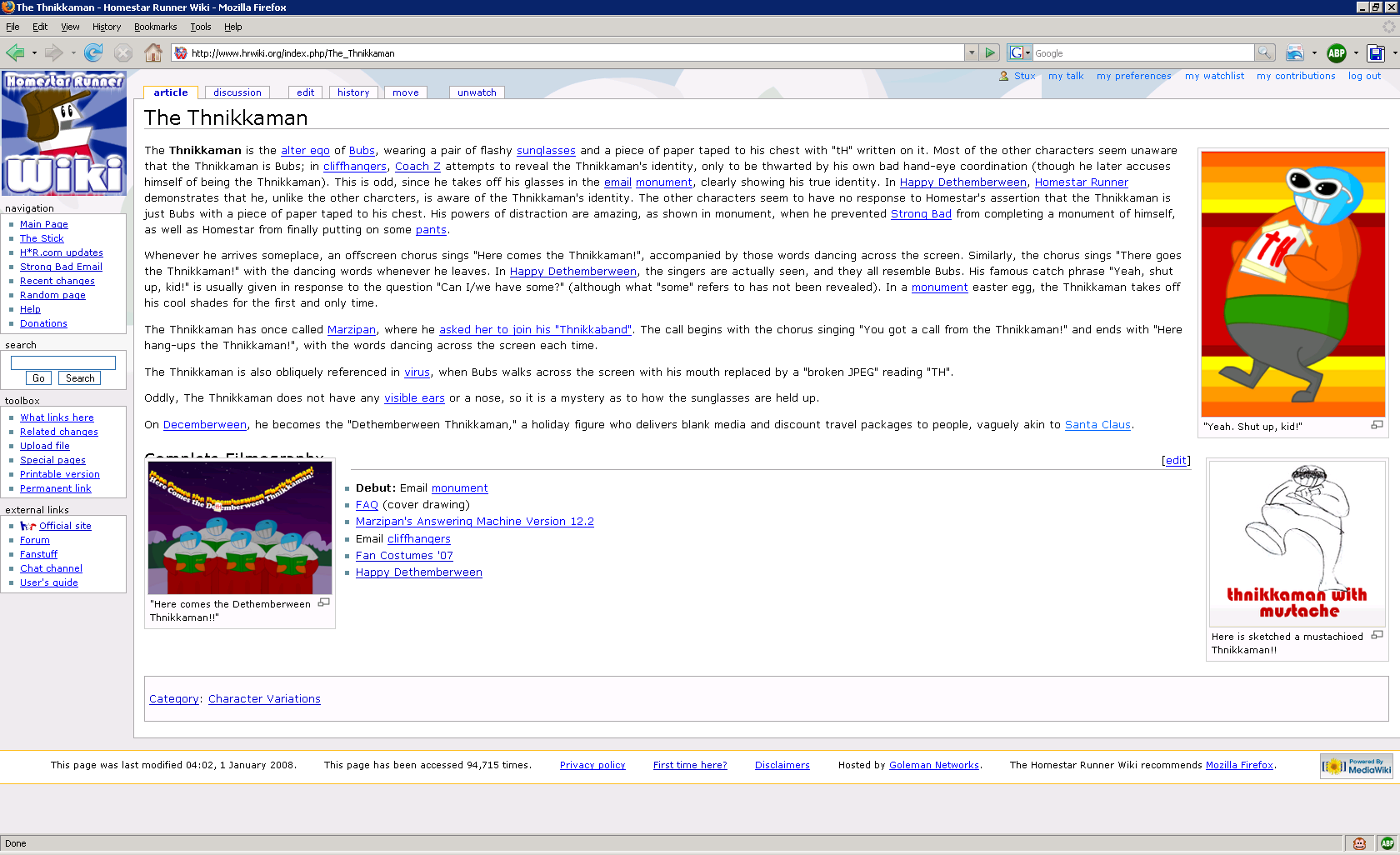Click the wiki Search button
1400x855 pixels.
pos(80,378)
